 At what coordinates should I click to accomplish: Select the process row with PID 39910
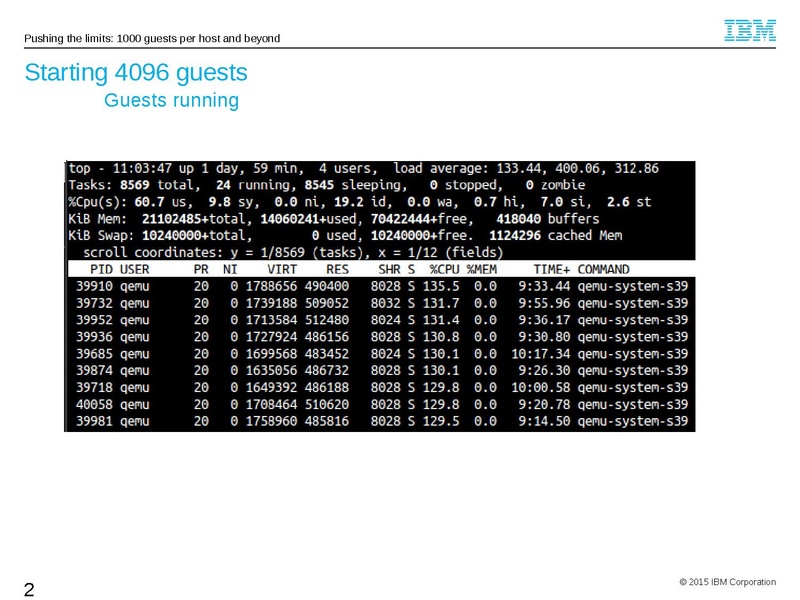[379, 286]
